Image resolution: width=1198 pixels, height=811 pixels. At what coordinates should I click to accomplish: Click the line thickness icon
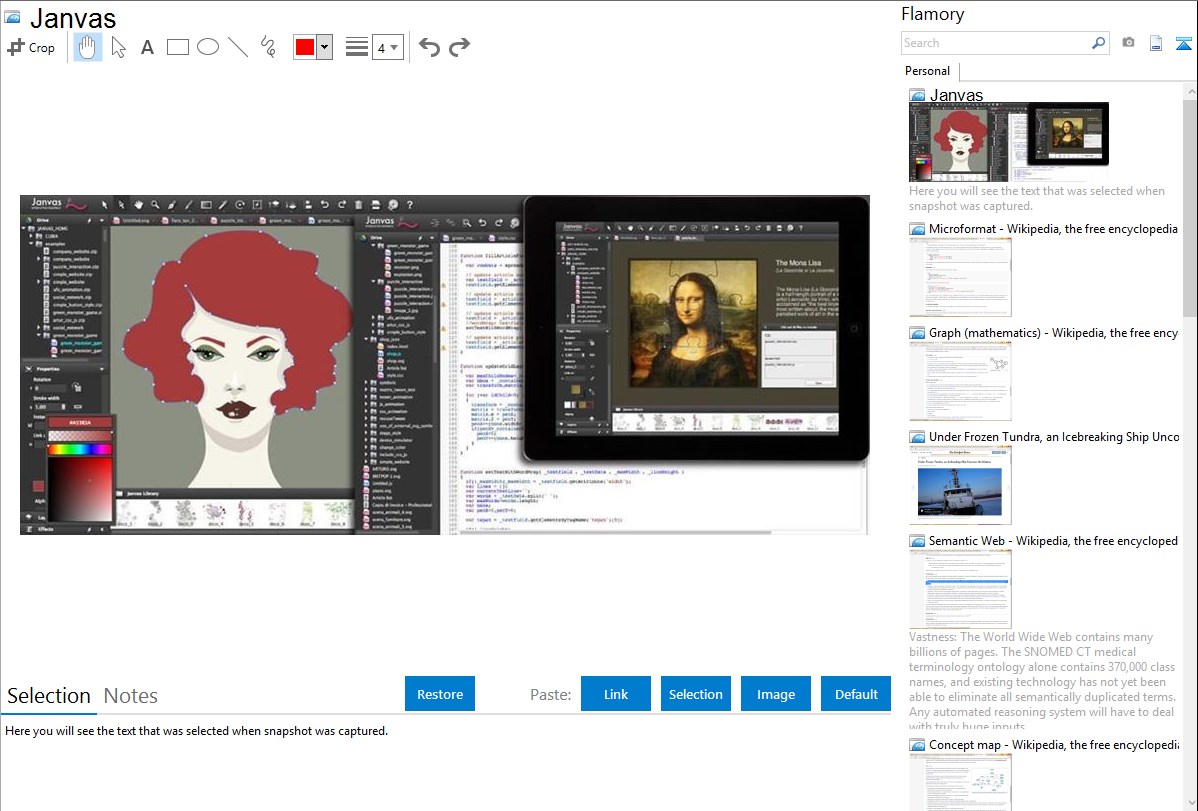tap(357, 47)
